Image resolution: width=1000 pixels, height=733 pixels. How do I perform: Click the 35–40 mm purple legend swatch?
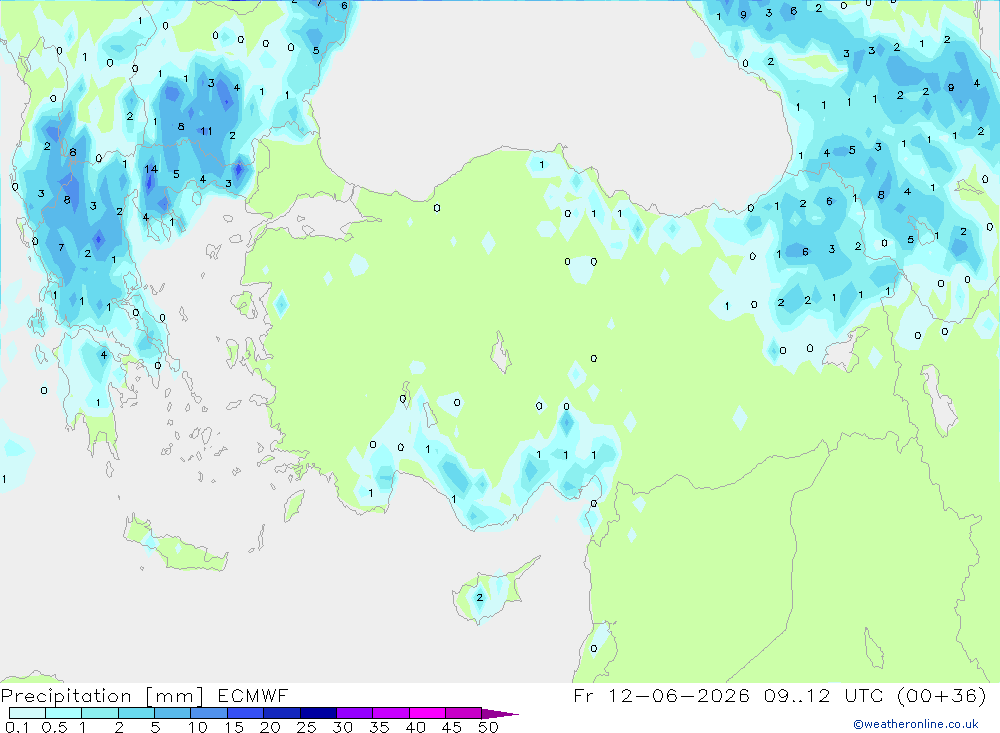[x=390, y=713]
